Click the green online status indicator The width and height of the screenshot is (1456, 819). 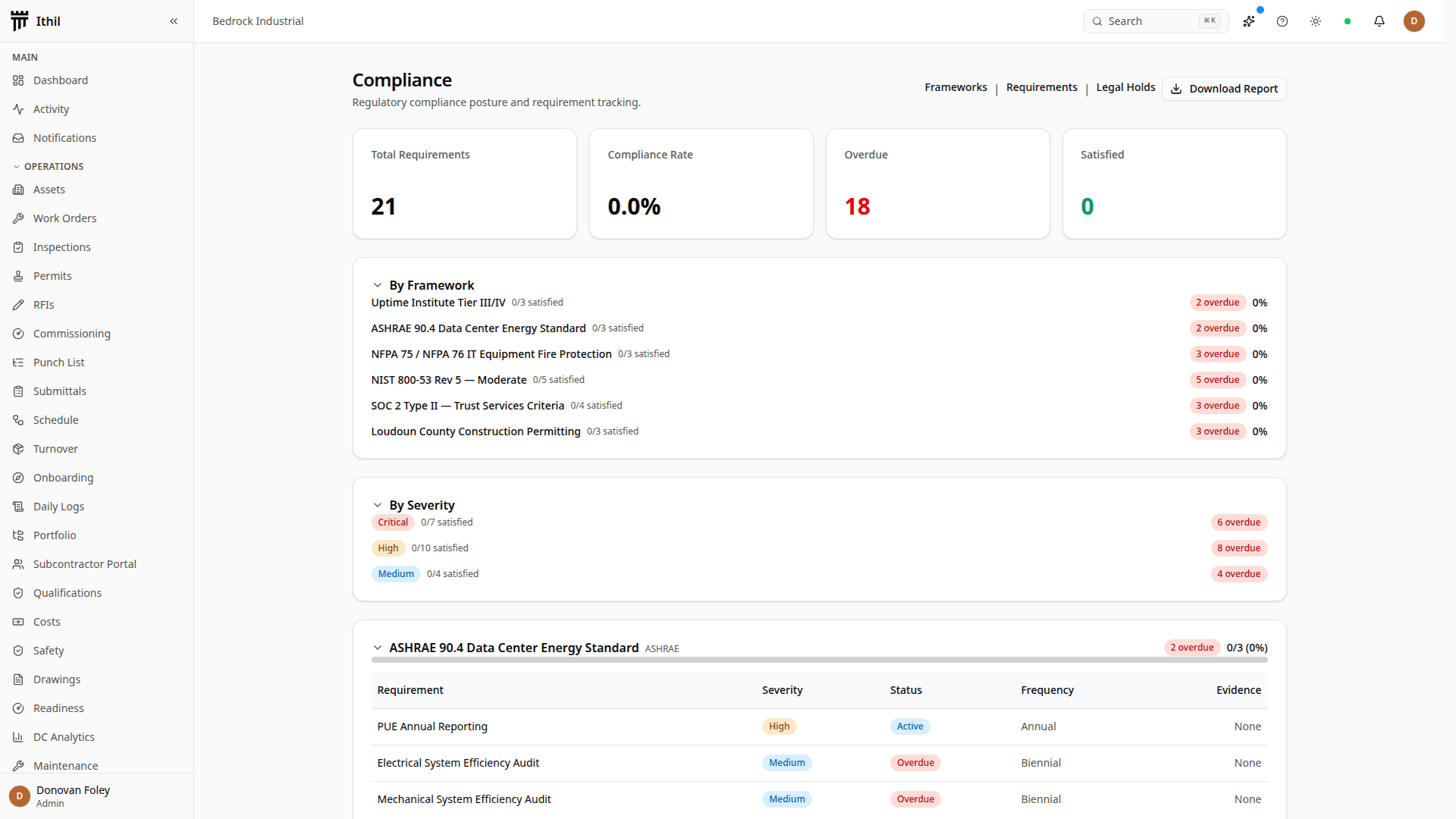(1348, 21)
